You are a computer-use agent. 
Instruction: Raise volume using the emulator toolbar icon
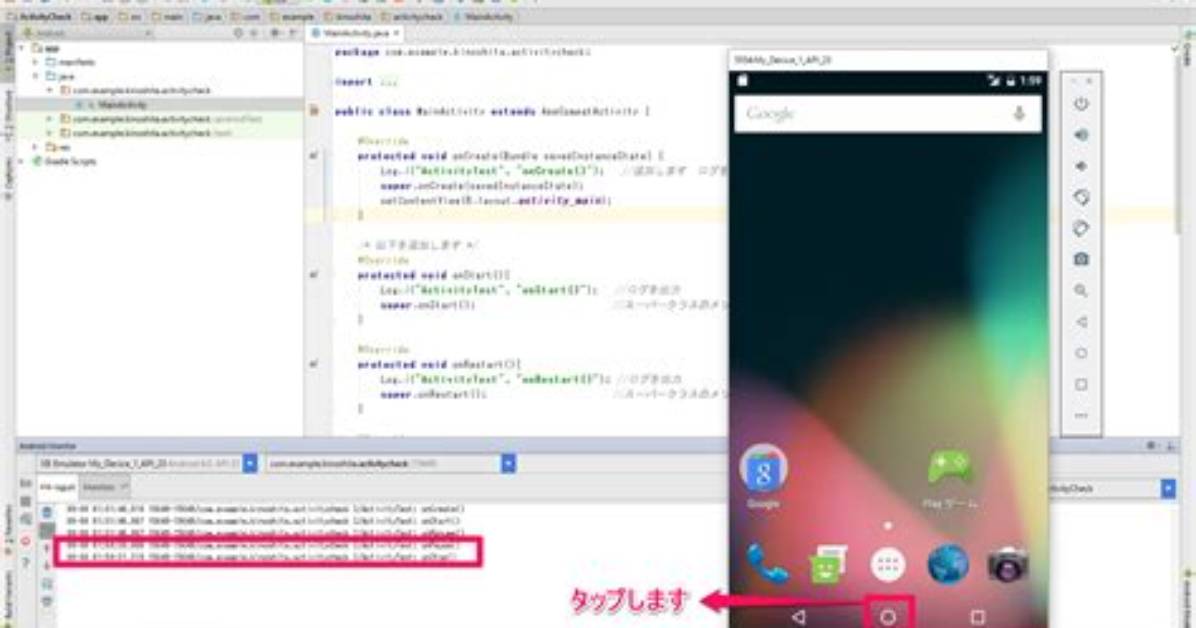pos(1081,135)
